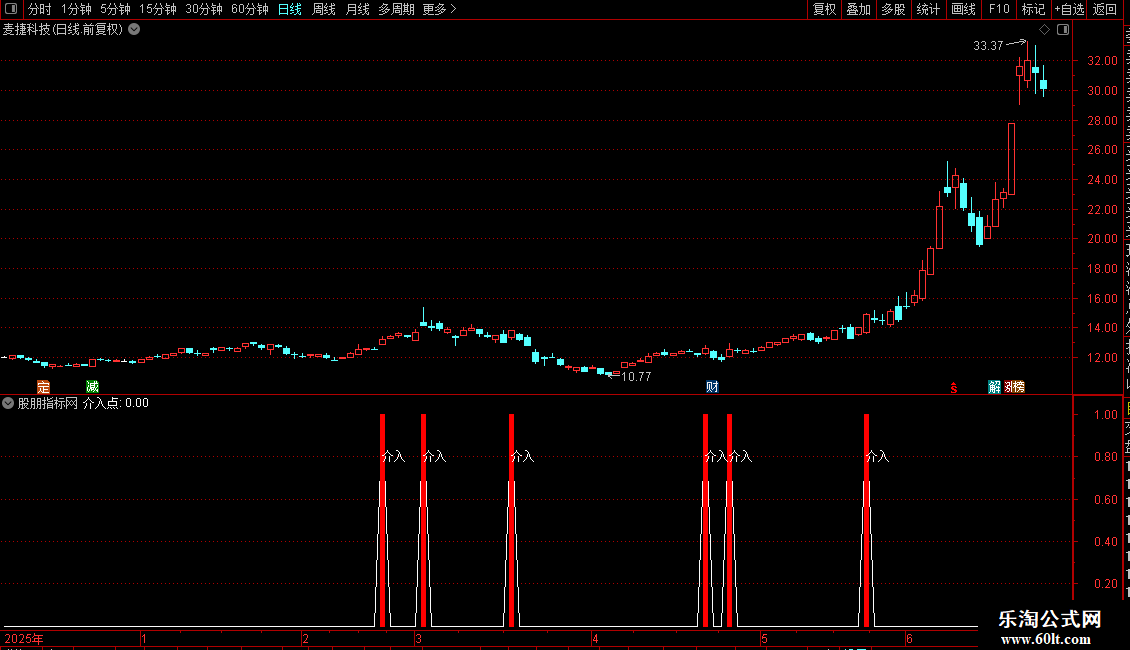Click the 股朋指标网 indicator name label
This screenshot has height=650, width=1130.
(48, 403)
